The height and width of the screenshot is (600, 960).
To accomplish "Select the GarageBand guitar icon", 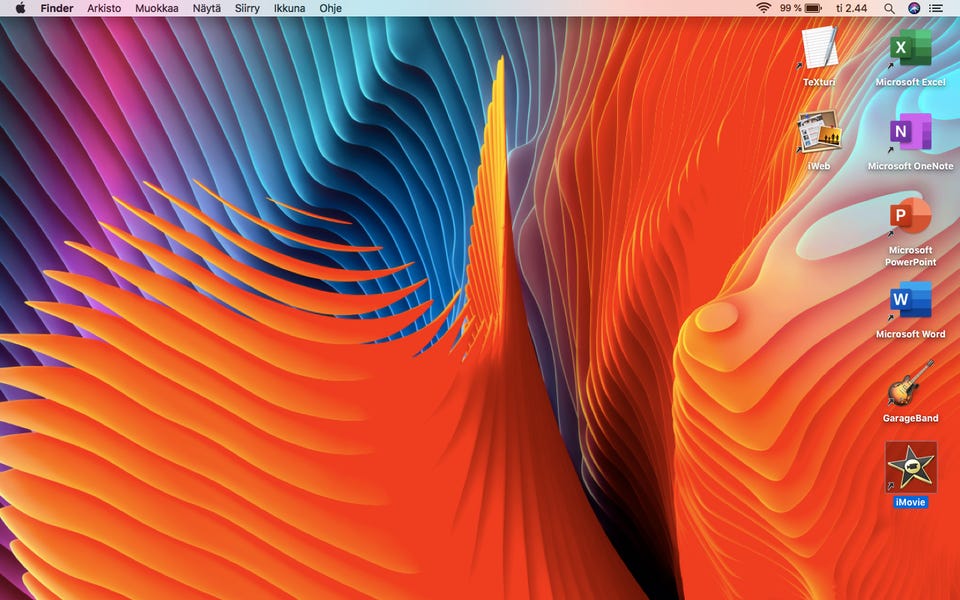I will point(910,384).
